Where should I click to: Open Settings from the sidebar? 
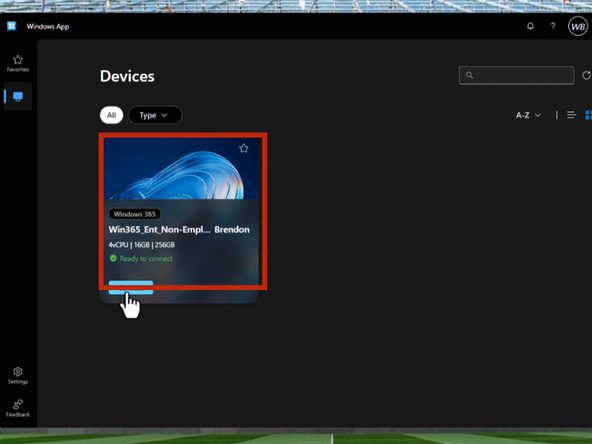[x=18, y=376]
